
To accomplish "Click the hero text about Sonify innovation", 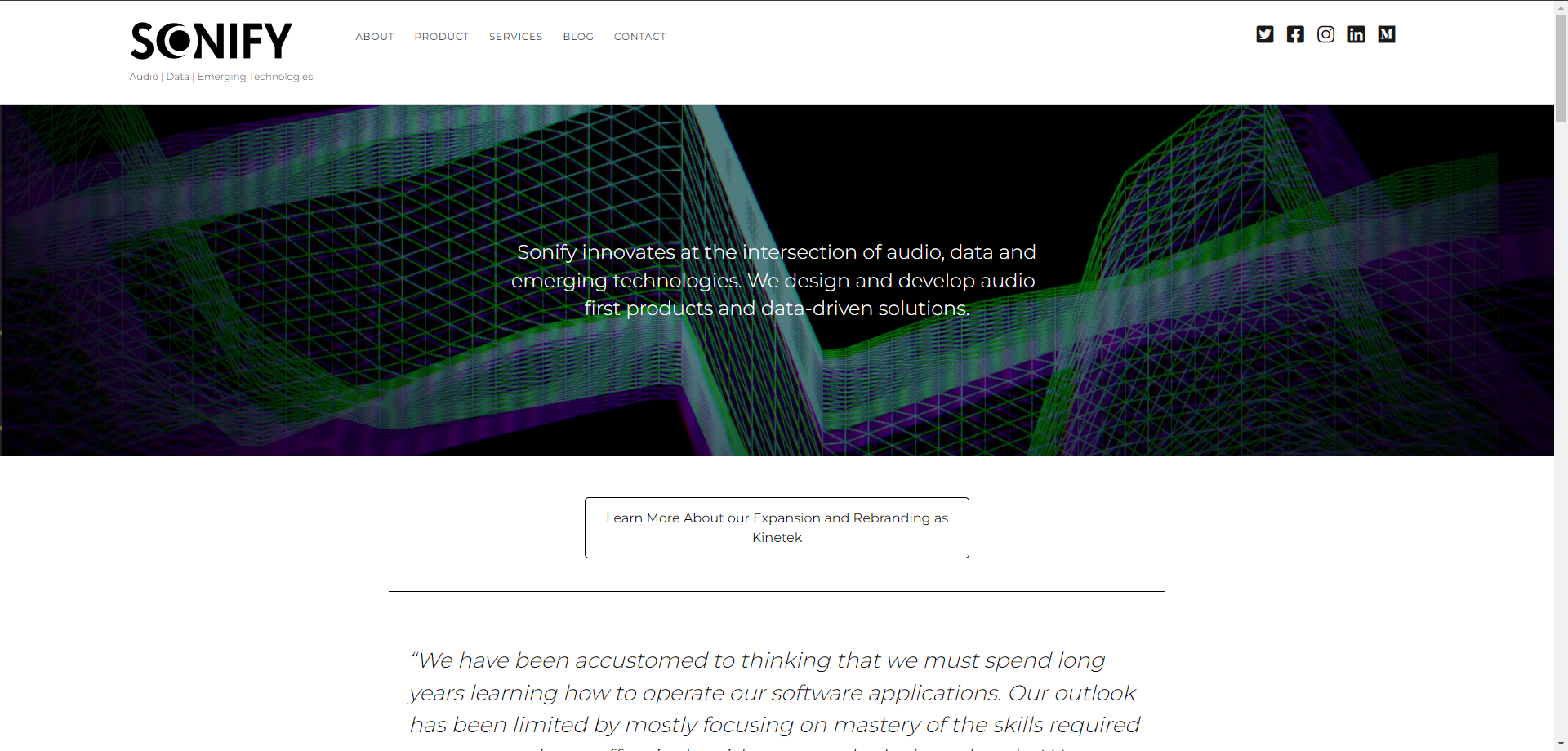I will tap(777, 280).
